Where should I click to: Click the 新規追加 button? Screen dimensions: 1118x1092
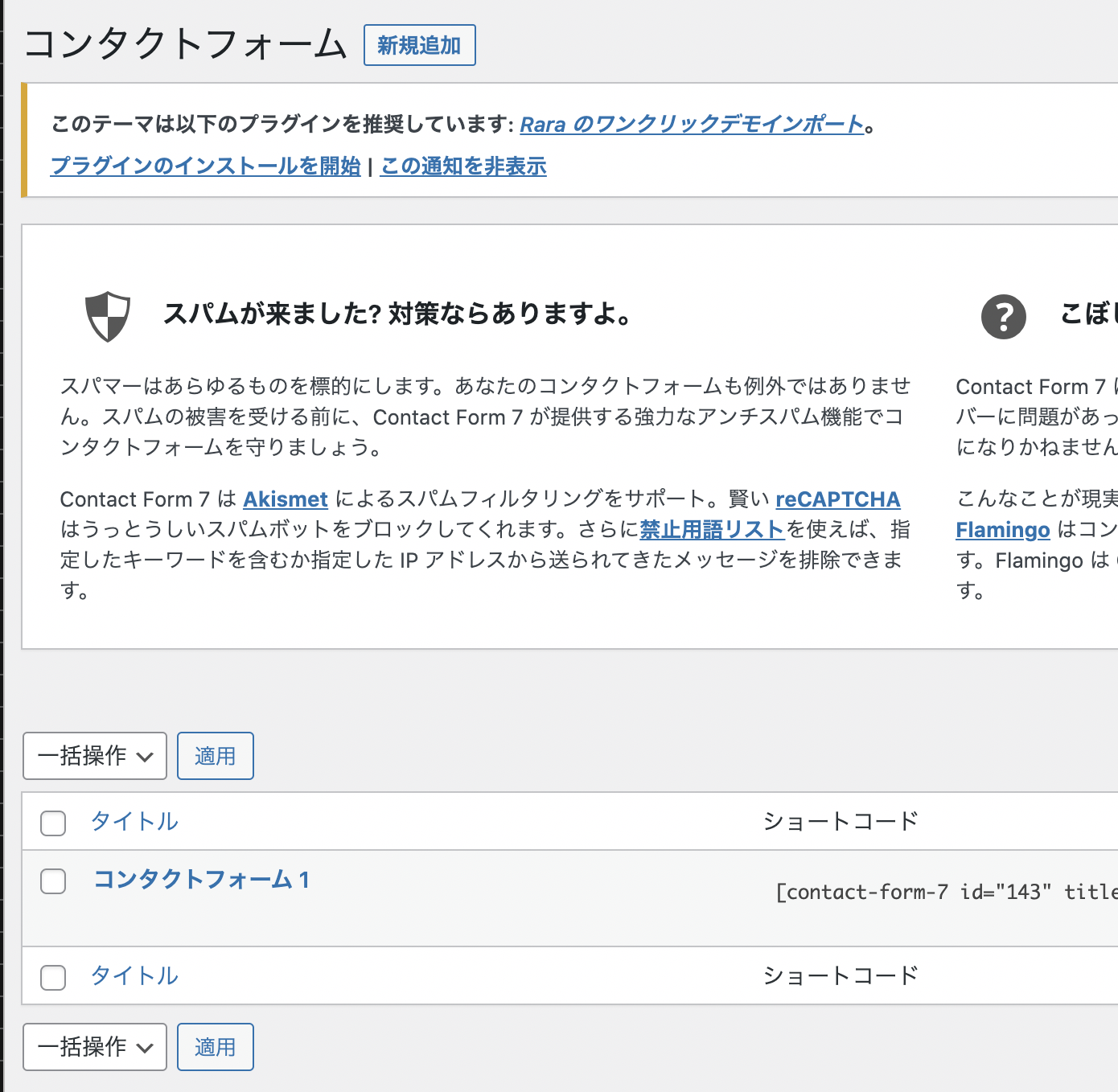[x=419, y=45]
